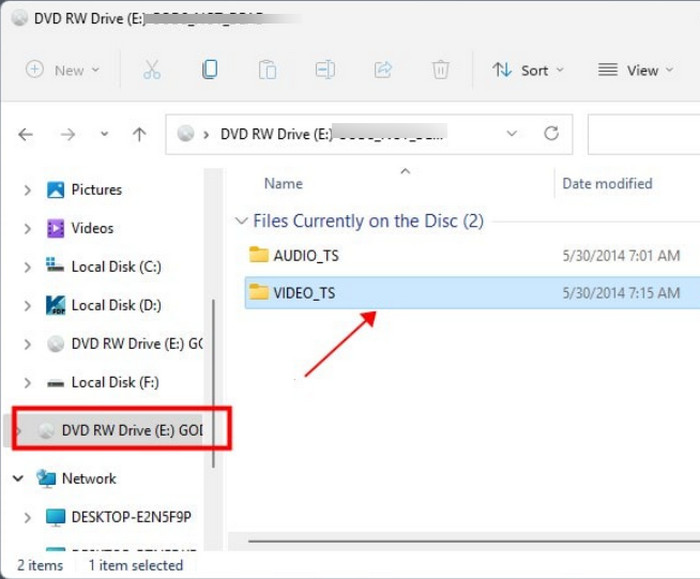Click the 5/30/2014 7:01 AM date cell
Screen dimensions: 700x579
pos(621,256)
